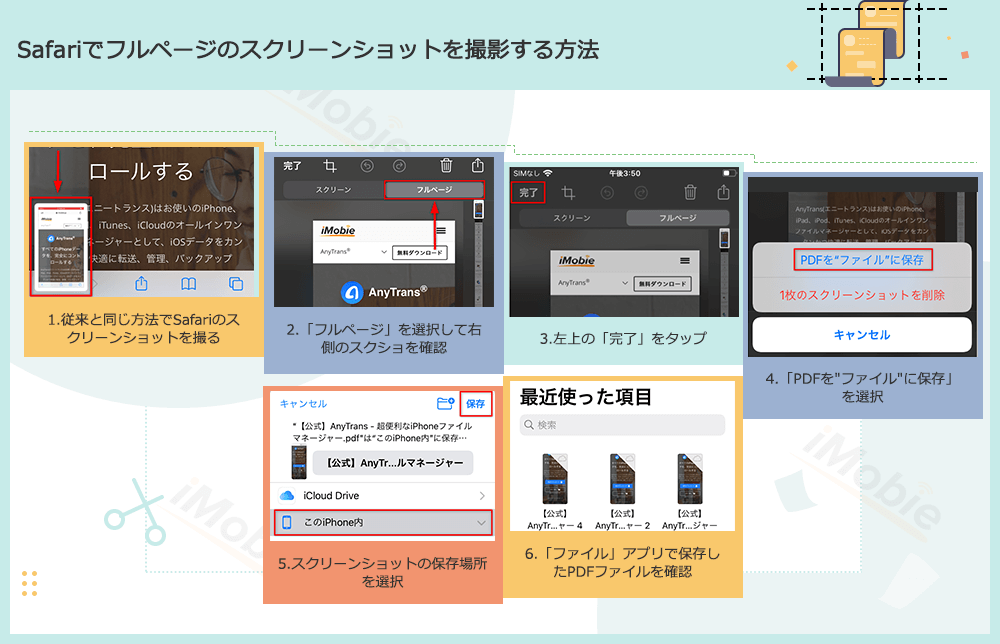Expand the iCloud Drive chevron
Image resolution: width=1000 pixels, height=644 pixels.
(482, 495)
